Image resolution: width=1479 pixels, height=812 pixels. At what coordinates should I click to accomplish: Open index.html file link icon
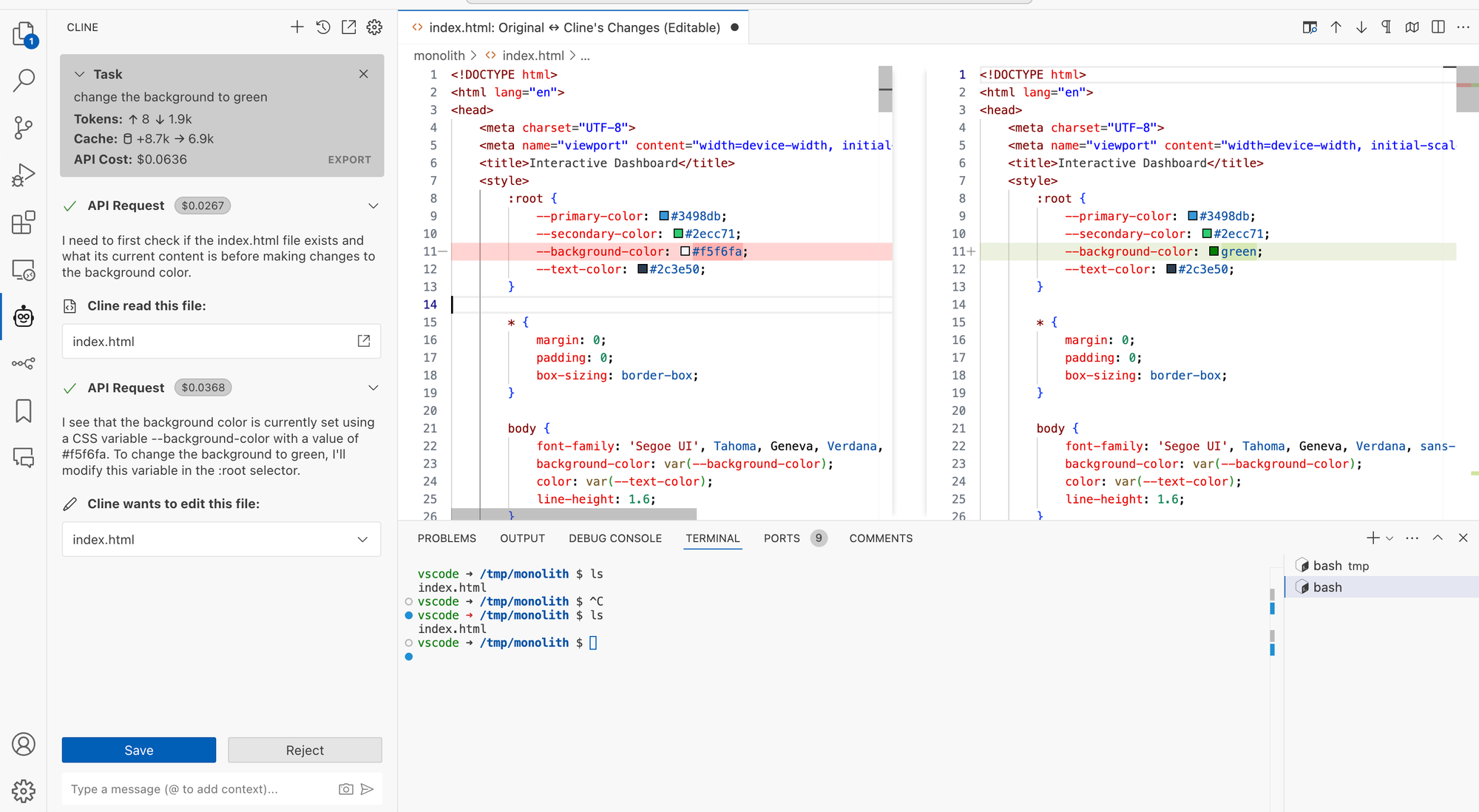(x=364, y=341)
